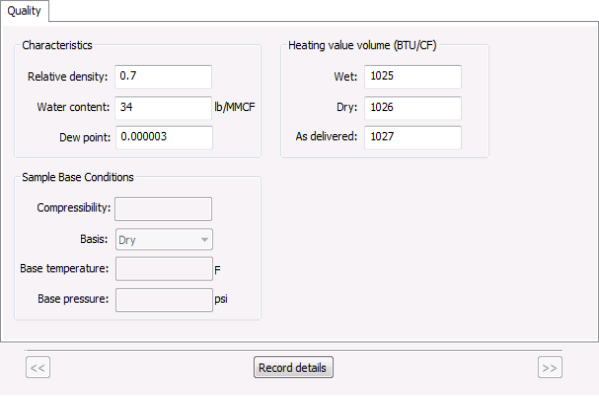Image resolution: width=599 pixels, height=397 pixels.
Task: Click the Dry heating value field 1026
Action: 413,107
